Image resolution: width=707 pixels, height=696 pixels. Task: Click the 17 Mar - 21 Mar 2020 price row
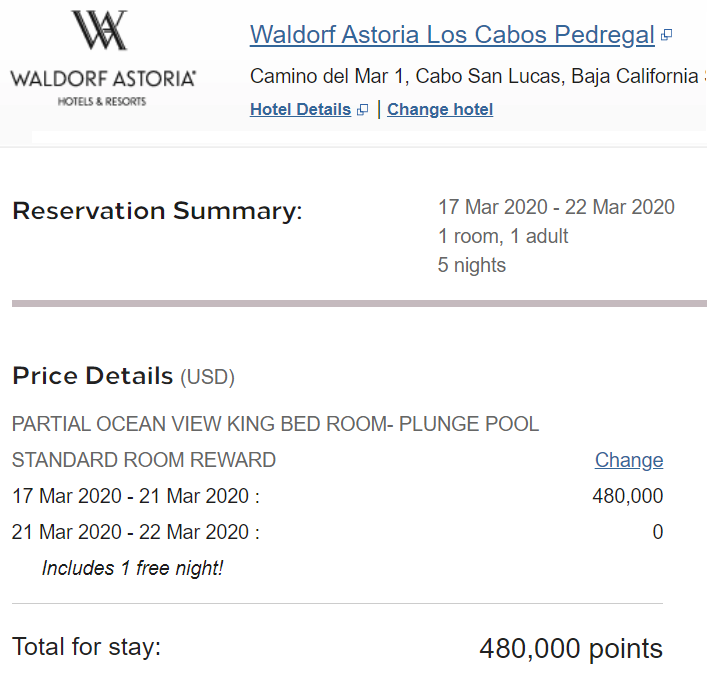pyautogui.click(x=337, y=496)
